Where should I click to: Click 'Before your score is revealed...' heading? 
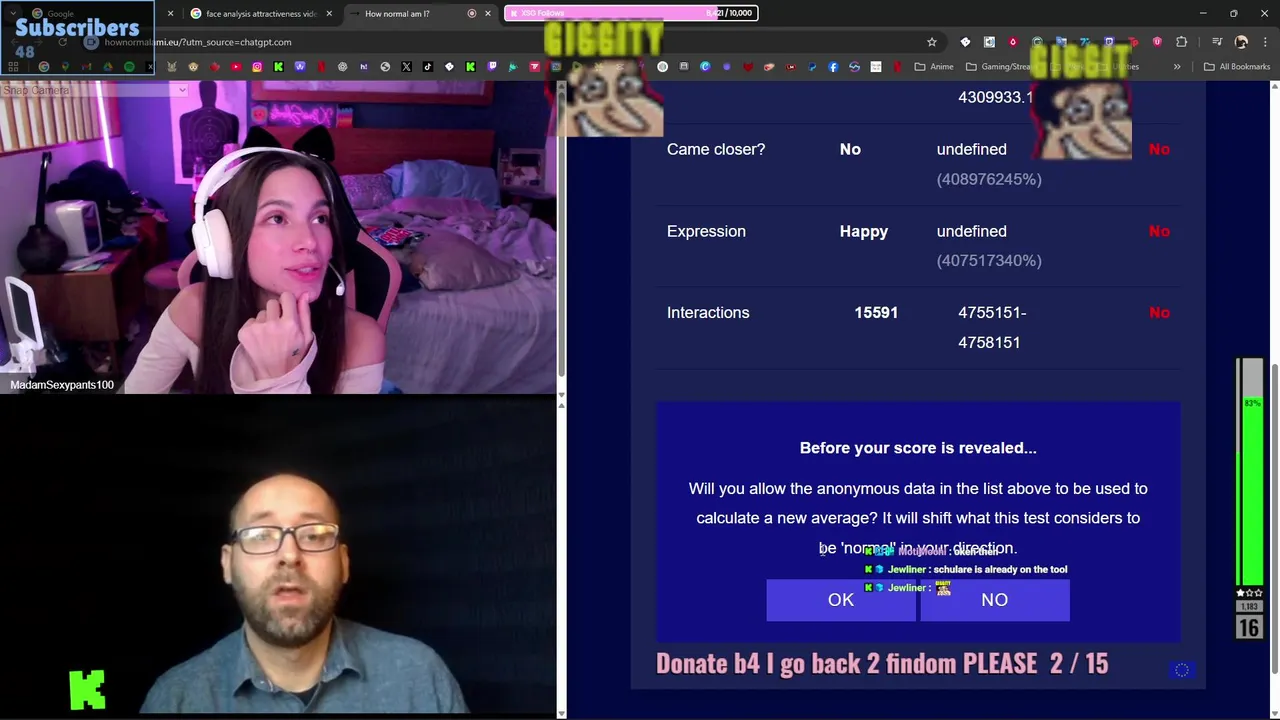pos(918,448)
